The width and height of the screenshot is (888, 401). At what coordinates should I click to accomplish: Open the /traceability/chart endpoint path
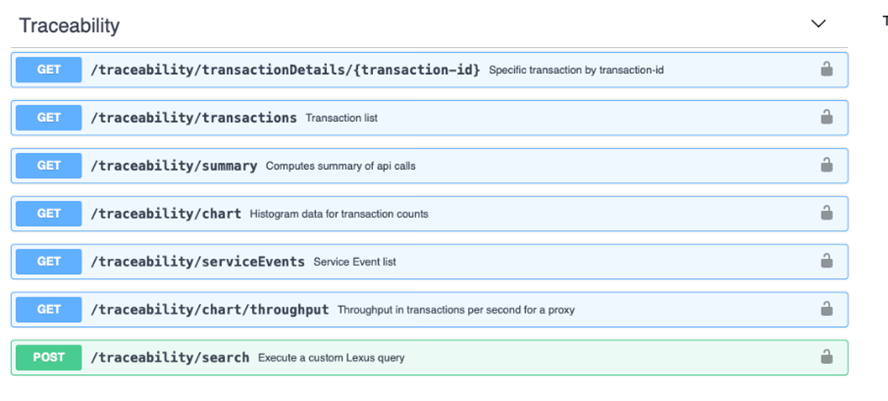pyautogui.click(x=166, y=214)
